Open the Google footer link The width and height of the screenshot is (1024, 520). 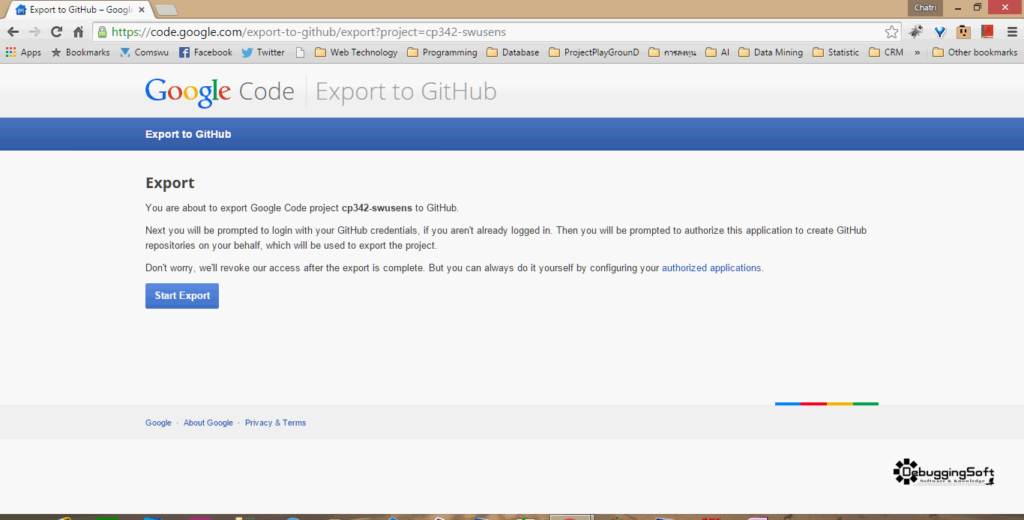click(158, 423)
